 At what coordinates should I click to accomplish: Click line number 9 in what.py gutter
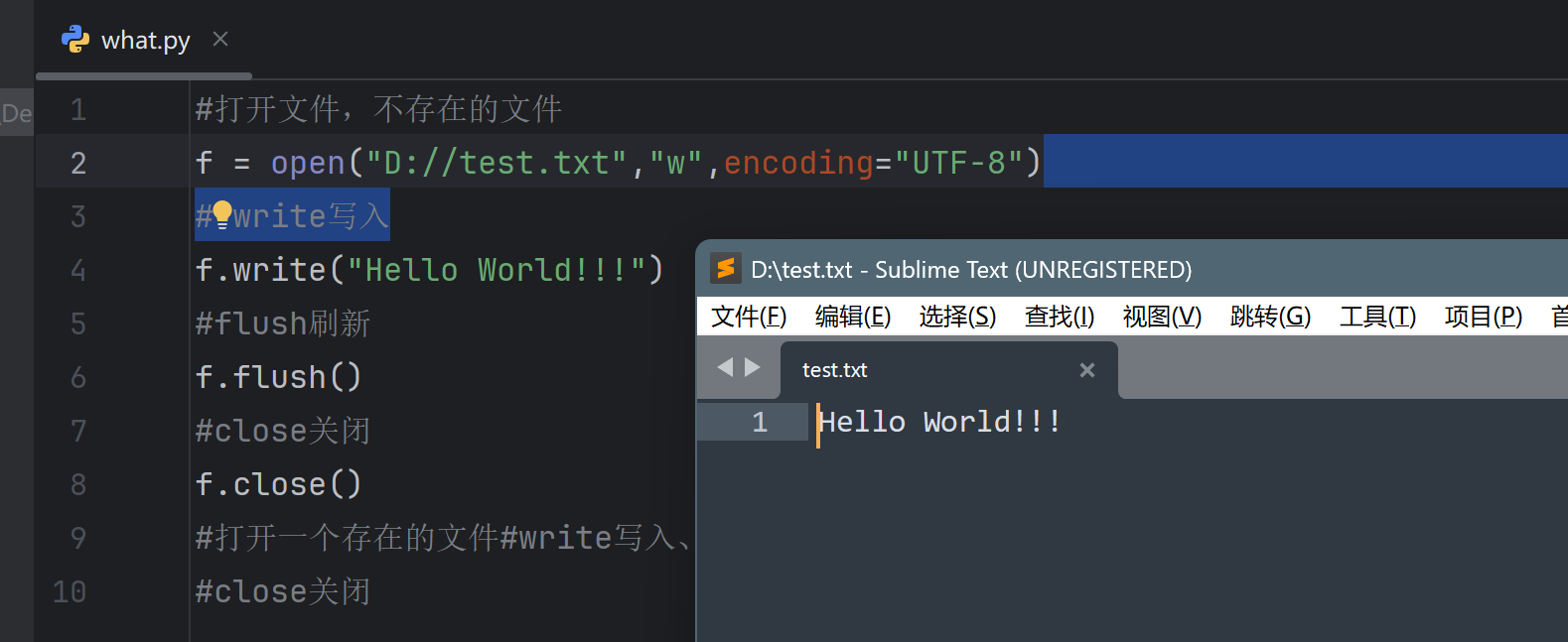78,538
